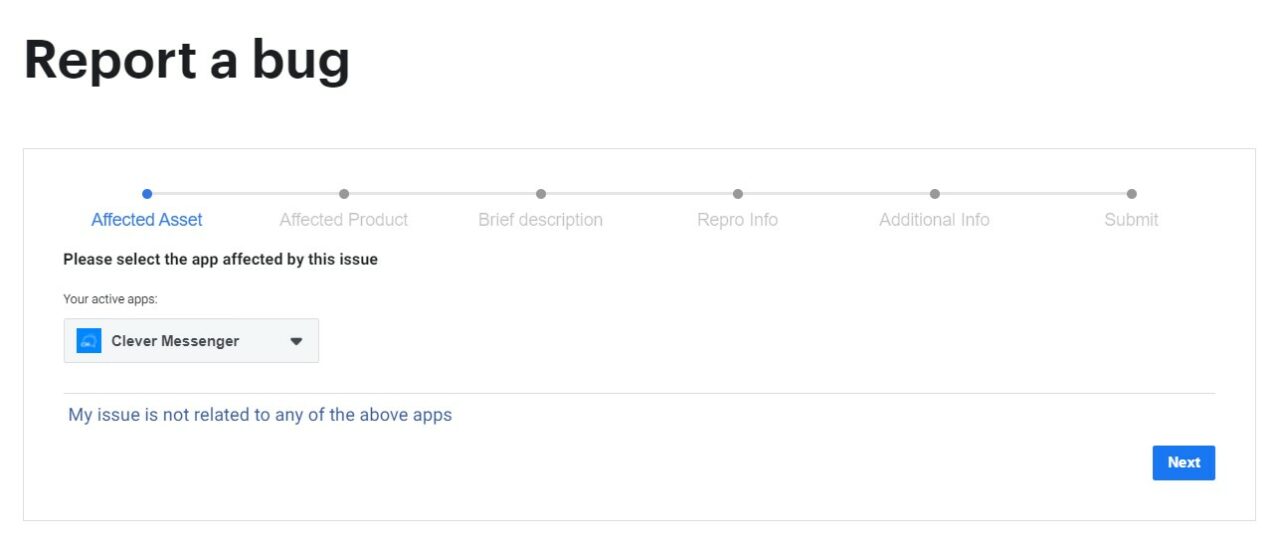1280x550 pixels.
Task: Click the "Report a bug" heading
Action: [187, 60]
